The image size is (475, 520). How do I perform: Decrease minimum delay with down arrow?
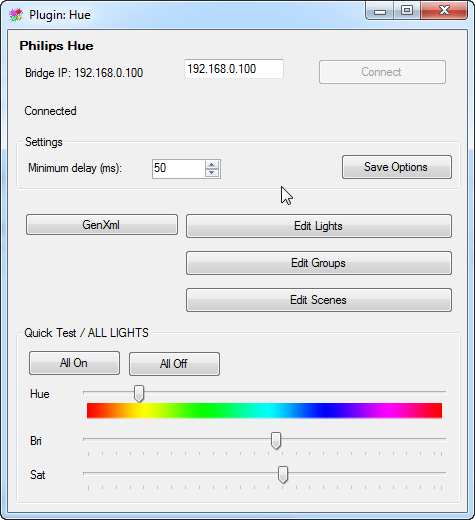(x=212, y=173)
